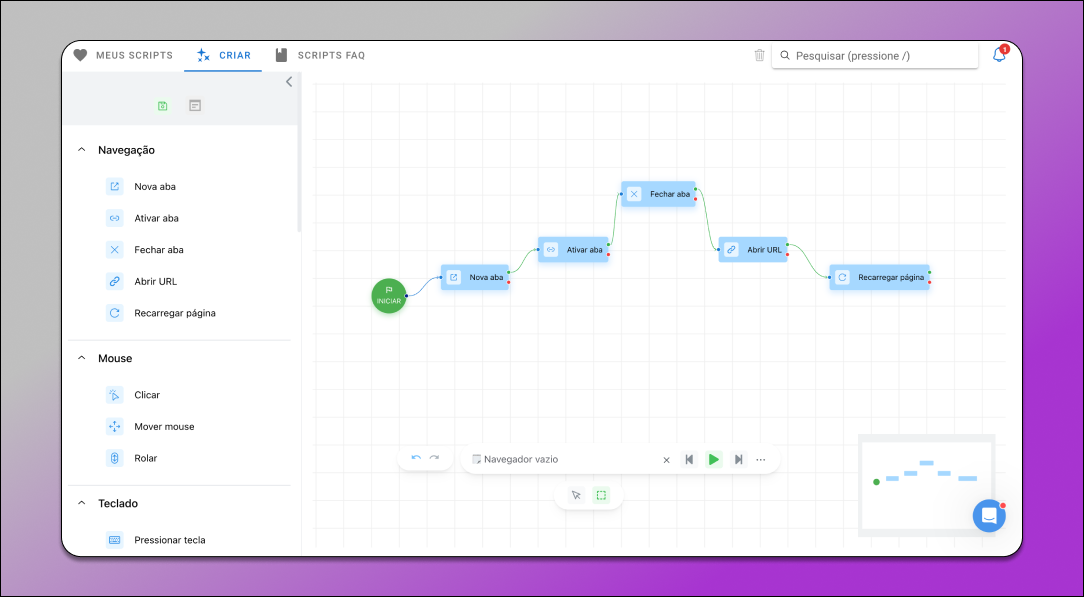This screenshot has width=1084, height=597.
Task: Select Abrir URL in the sidebar
Action: (141, 282)
